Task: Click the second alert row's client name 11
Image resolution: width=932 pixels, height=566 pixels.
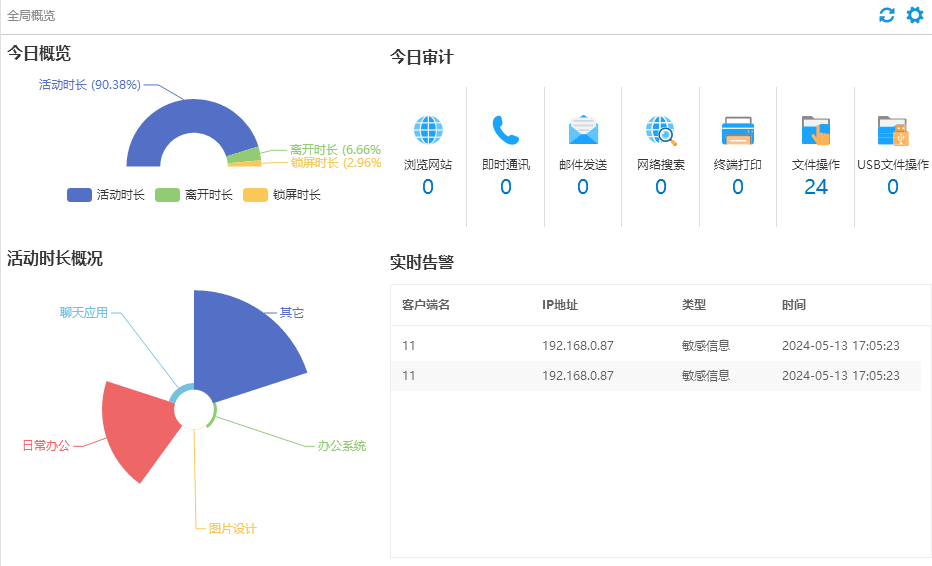Action: [x=408, y=376]
